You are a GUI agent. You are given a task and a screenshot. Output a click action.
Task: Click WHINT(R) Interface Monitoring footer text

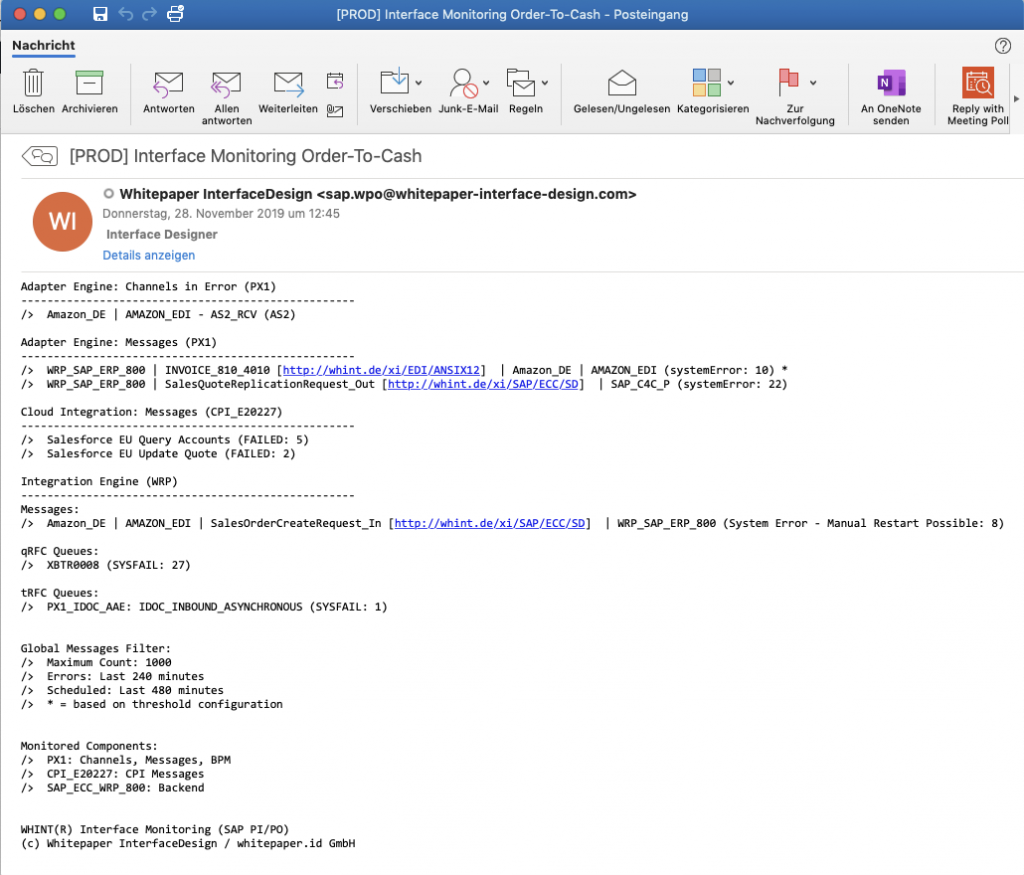155,829
